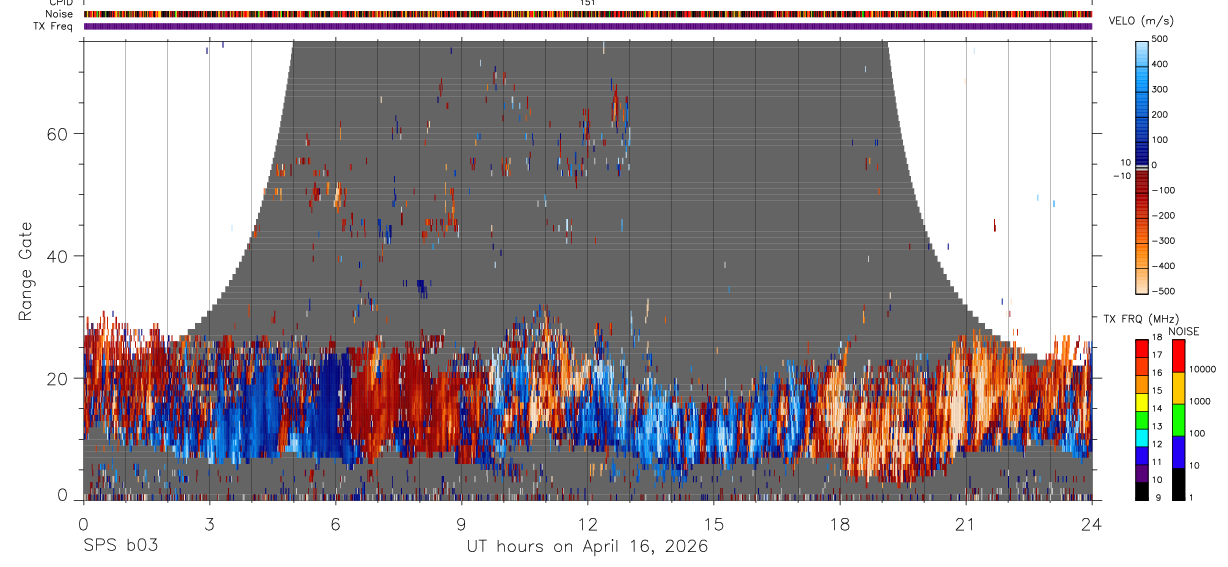
Task: Click the 'Range Gate' vertical axis title
Action: [27, 271]
